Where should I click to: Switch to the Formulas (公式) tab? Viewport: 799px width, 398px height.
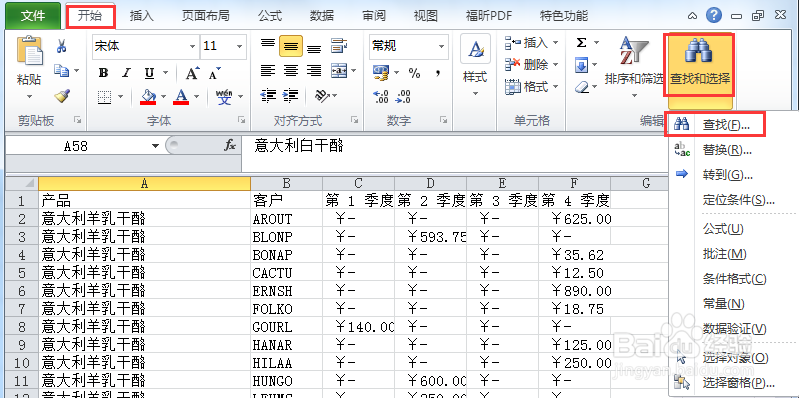click(270, 16)
